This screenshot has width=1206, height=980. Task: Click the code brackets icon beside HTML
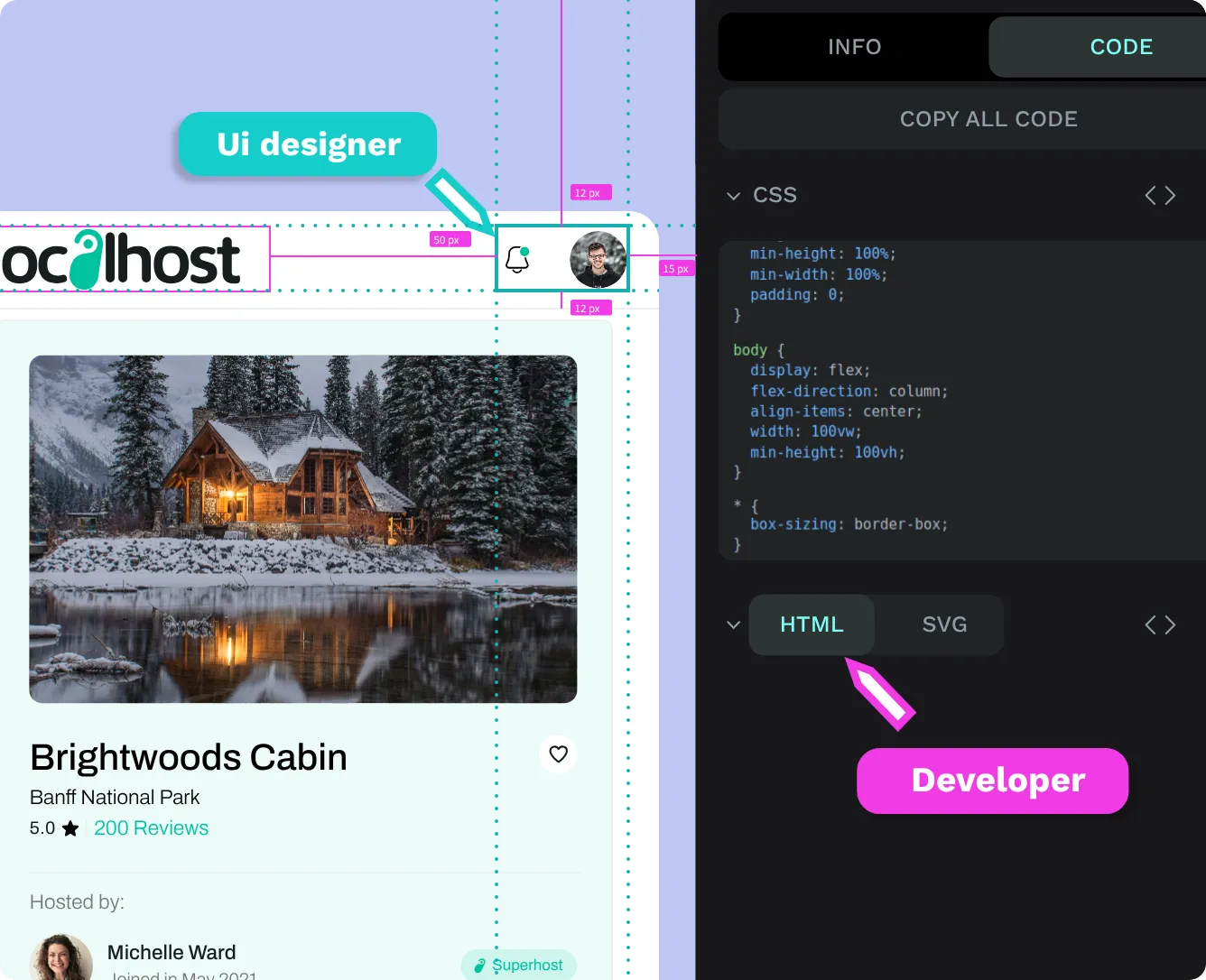(x=1160, y=624)
